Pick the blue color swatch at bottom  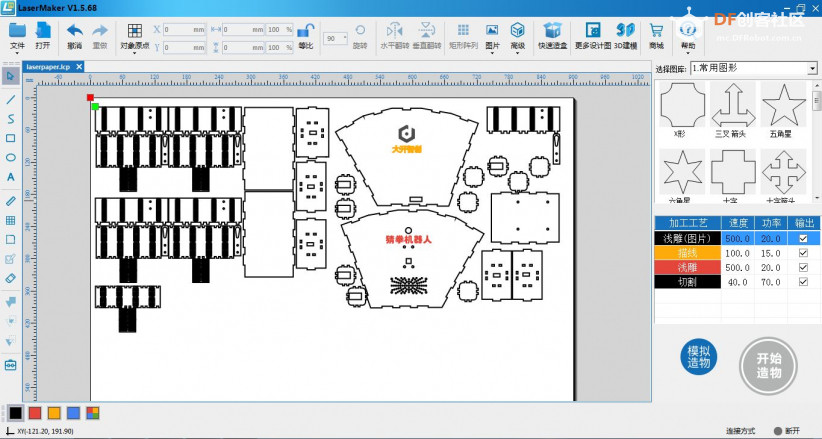click(x=73, y=413)
